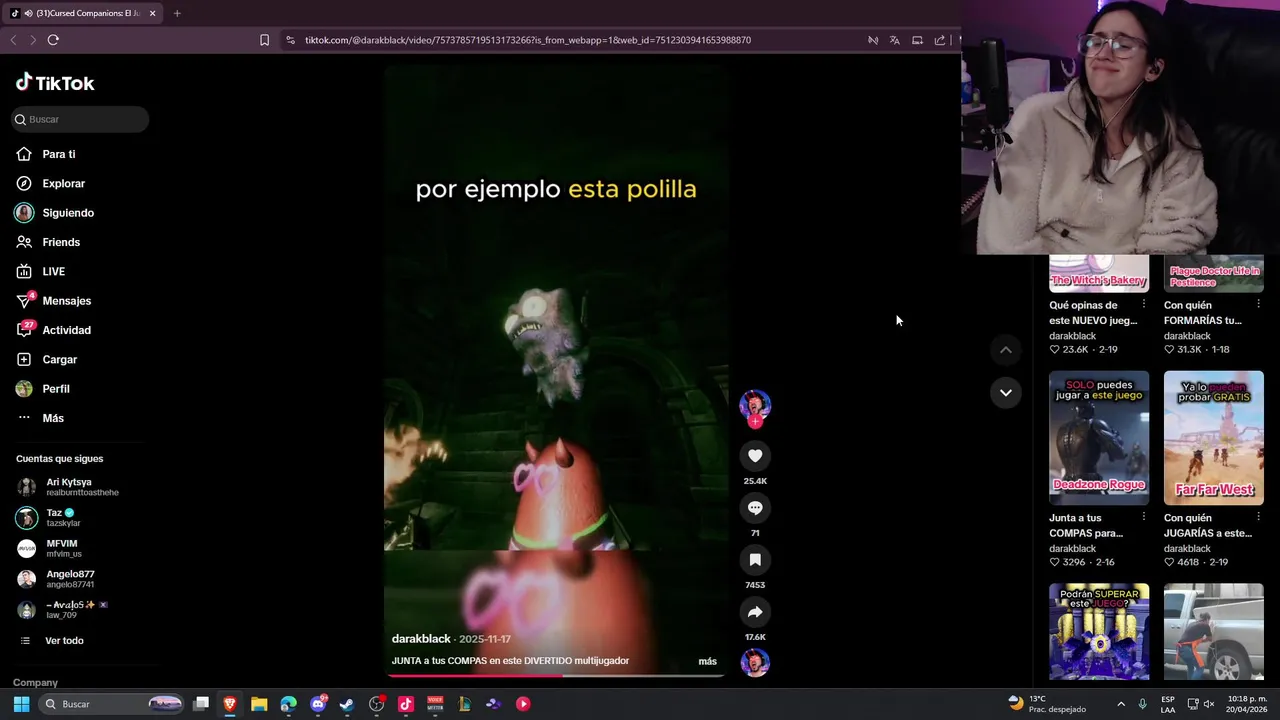Screen dimensions: 1280x720
Task: Bookmark page in address bar
Action: [x=264, y=40]
